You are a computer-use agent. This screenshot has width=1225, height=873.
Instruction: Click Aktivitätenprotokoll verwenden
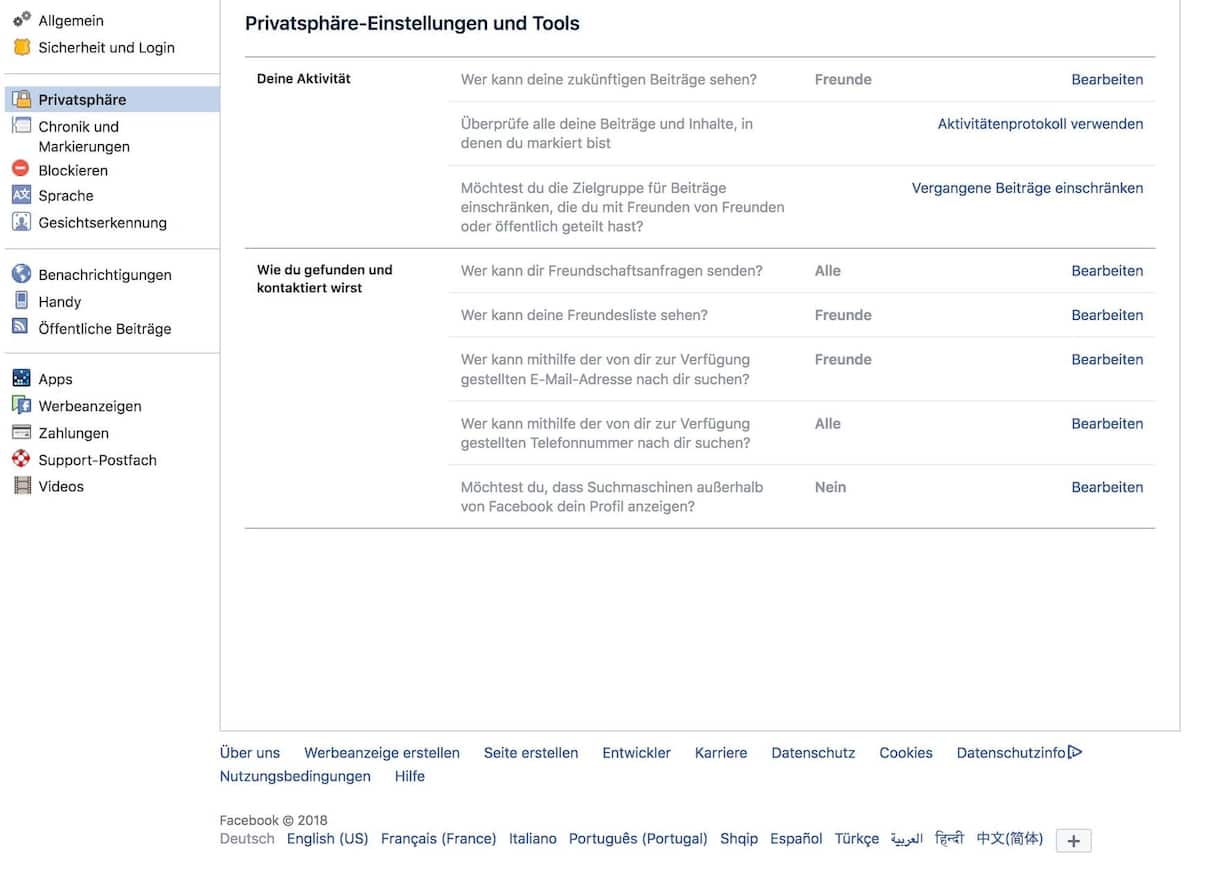click(1040, 123)
